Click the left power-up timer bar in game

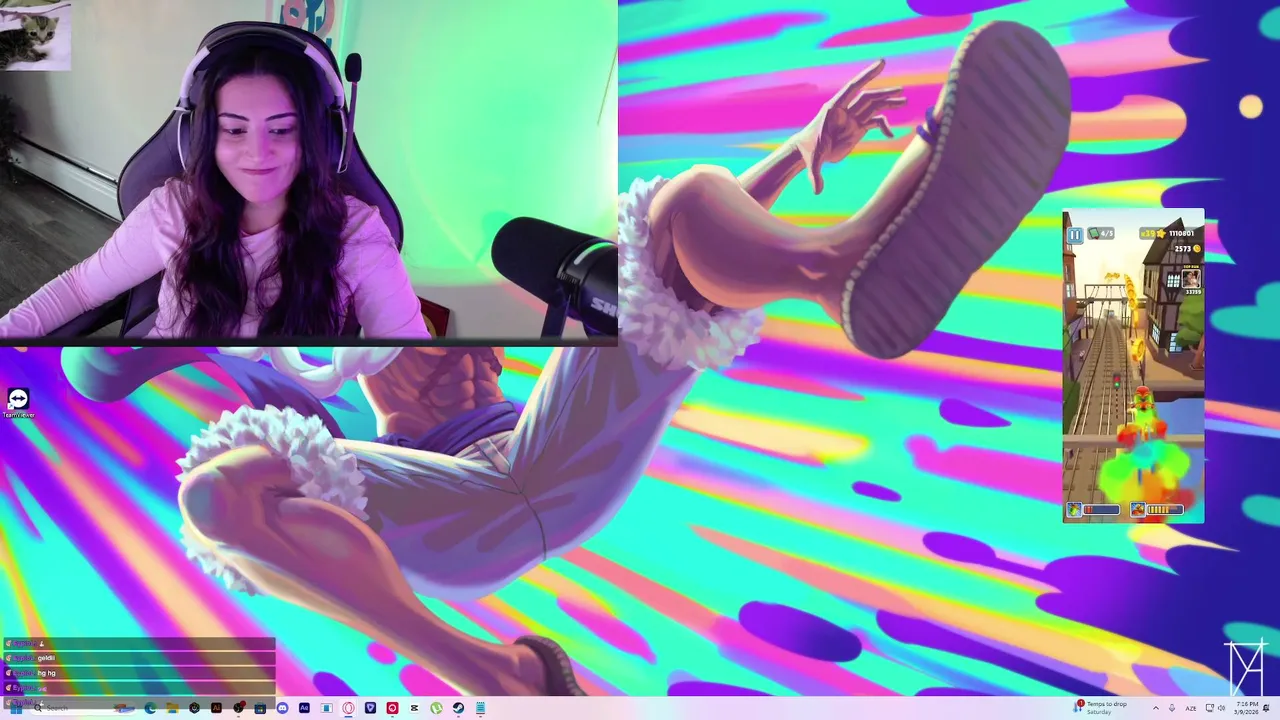point(1101,510)
